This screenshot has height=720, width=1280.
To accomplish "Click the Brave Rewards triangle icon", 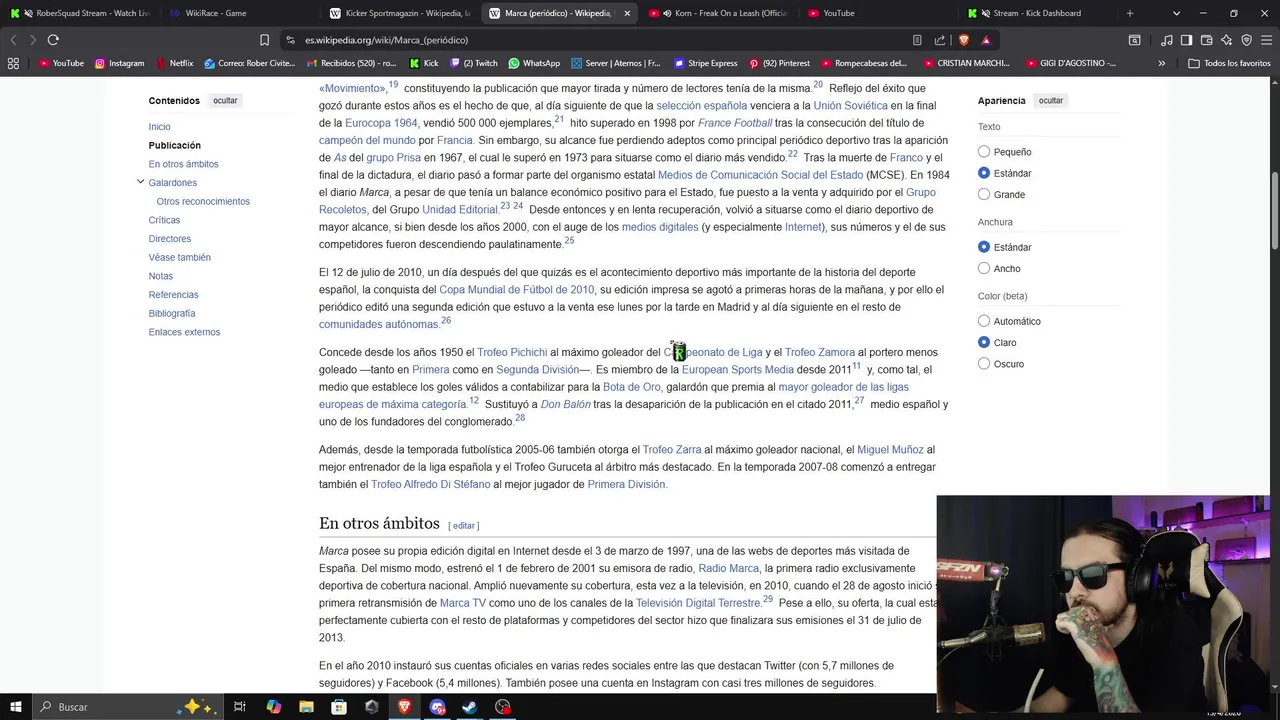I will point(986,40).
